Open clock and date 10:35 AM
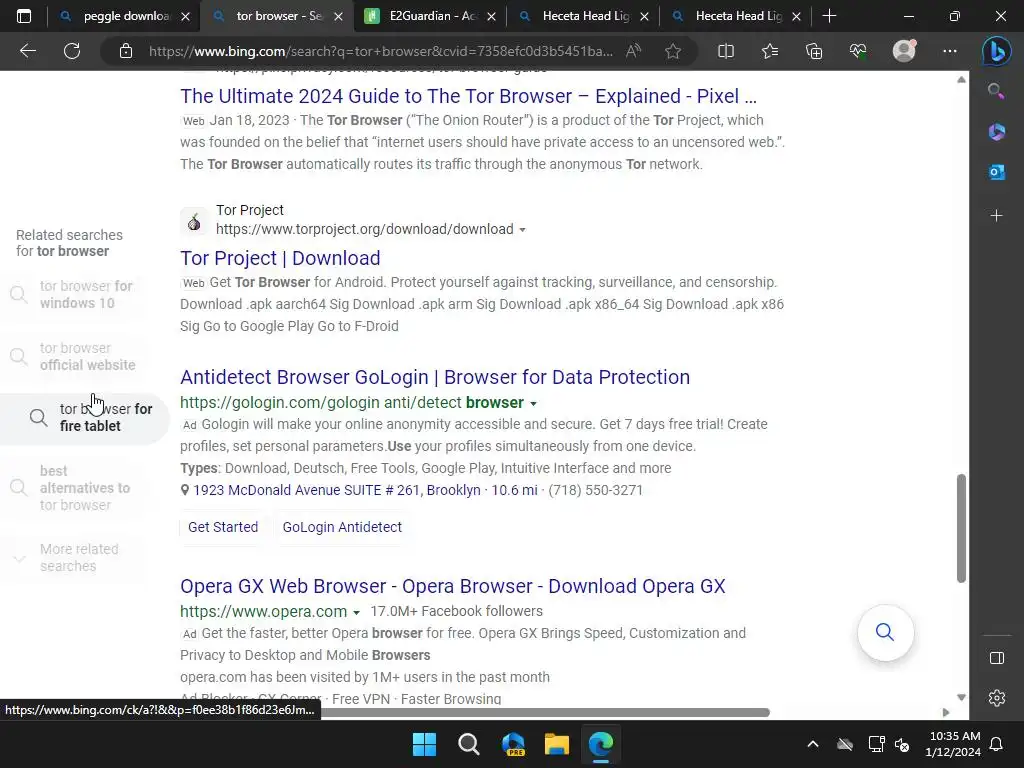The height and width of the screenshot is (768, 1024). (x=953, y=744)
